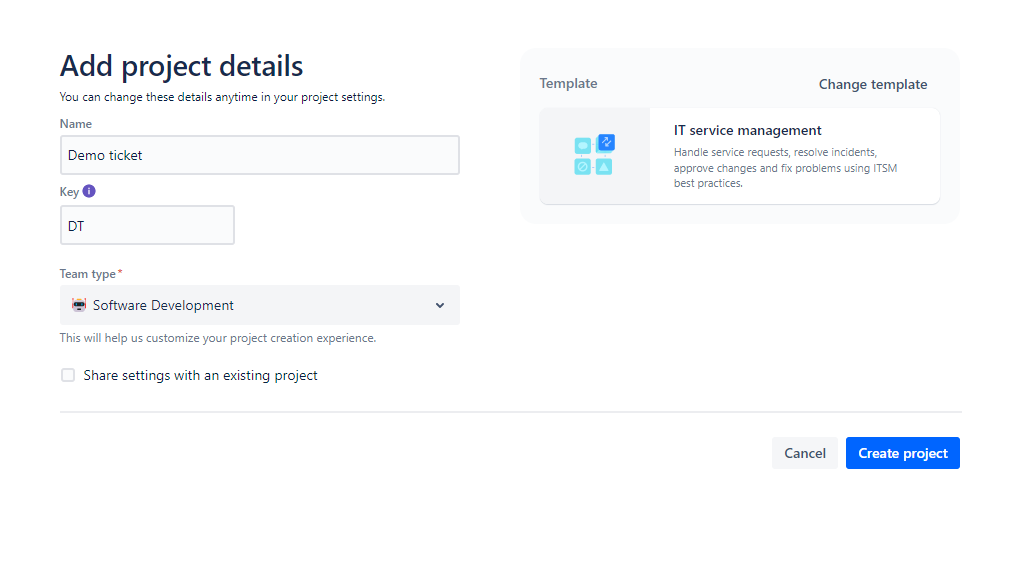Expand the Team type chevron arrow
The height and width of the screenshot is (570, 1023).
click(x=440, y=305)
